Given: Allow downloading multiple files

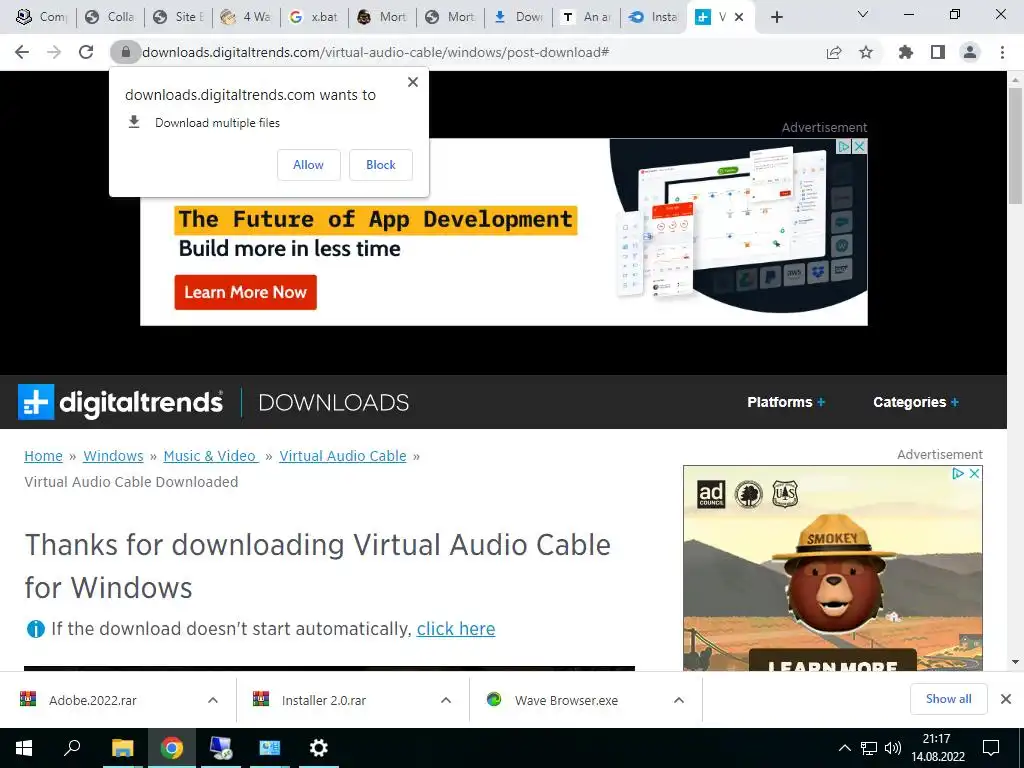Looking at the screenshot, I should point(308,165).
